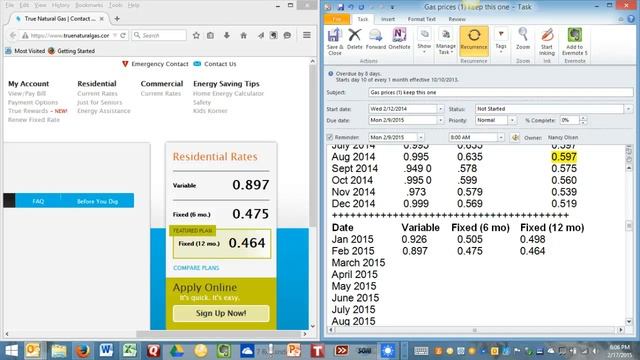Open Google Drive from the taskbar
The image size is (640, 360).
pyautogui.click(x=177, y=351)
